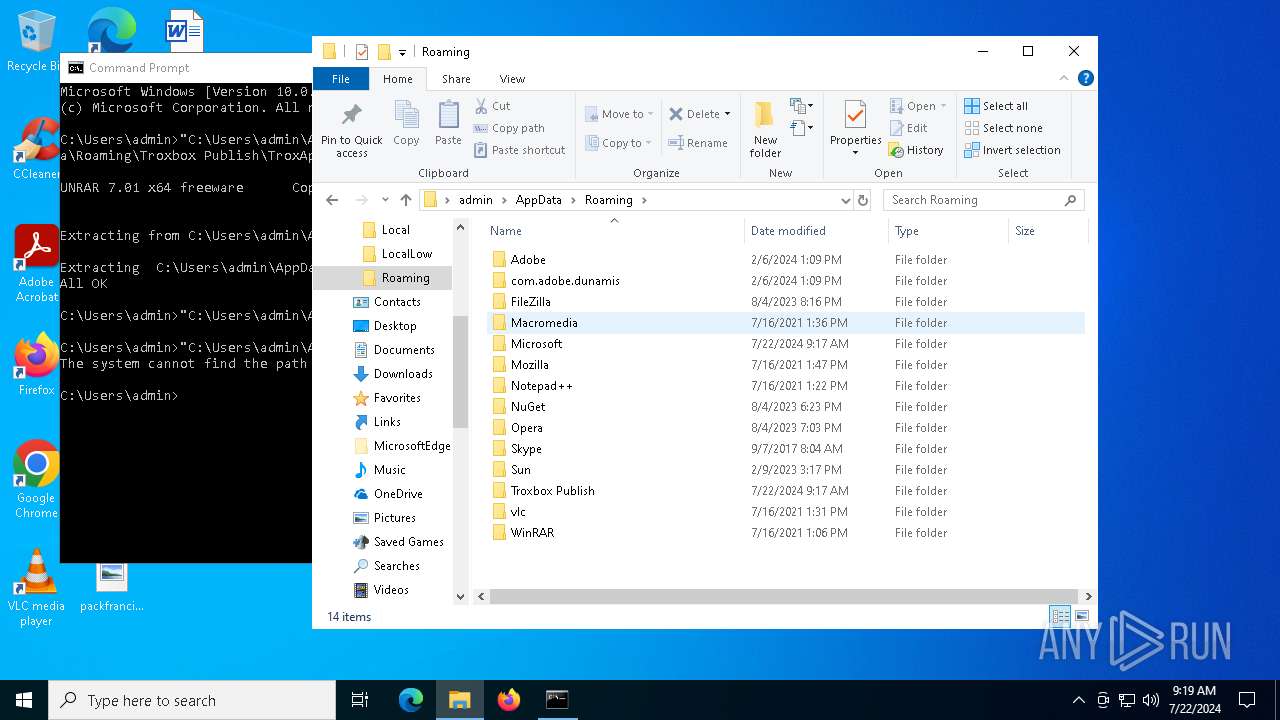Click the Search Roaming input field
The width and height of the screenshot is (1280, 720).
pos(983,200)
